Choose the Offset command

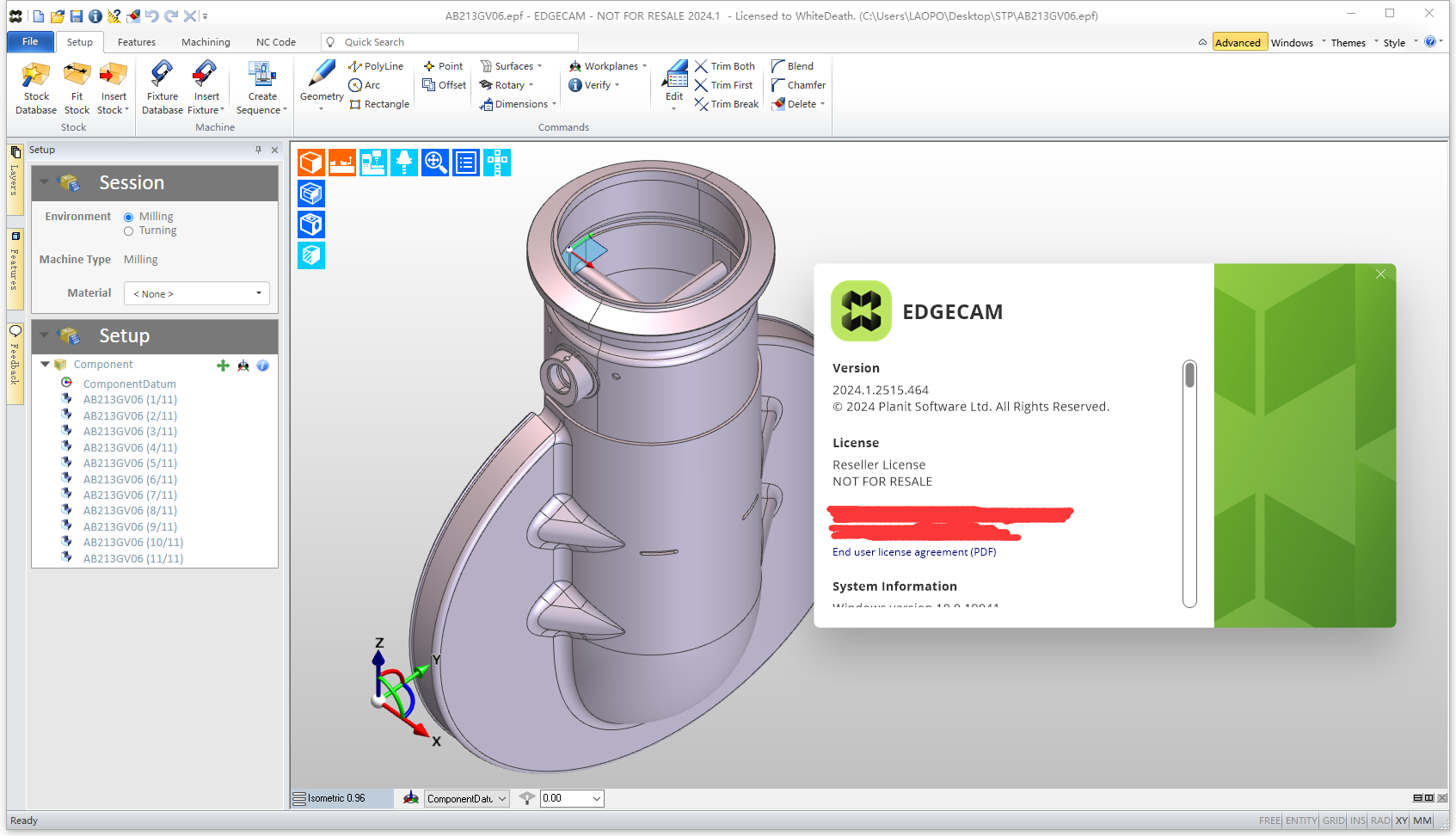(445, 85)
